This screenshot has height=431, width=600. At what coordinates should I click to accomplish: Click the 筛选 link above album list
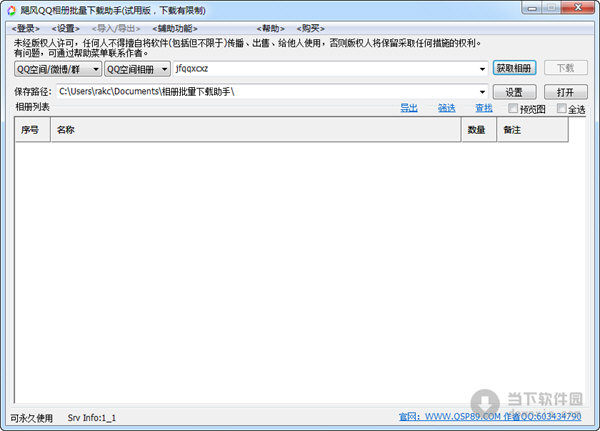point(447,108)
